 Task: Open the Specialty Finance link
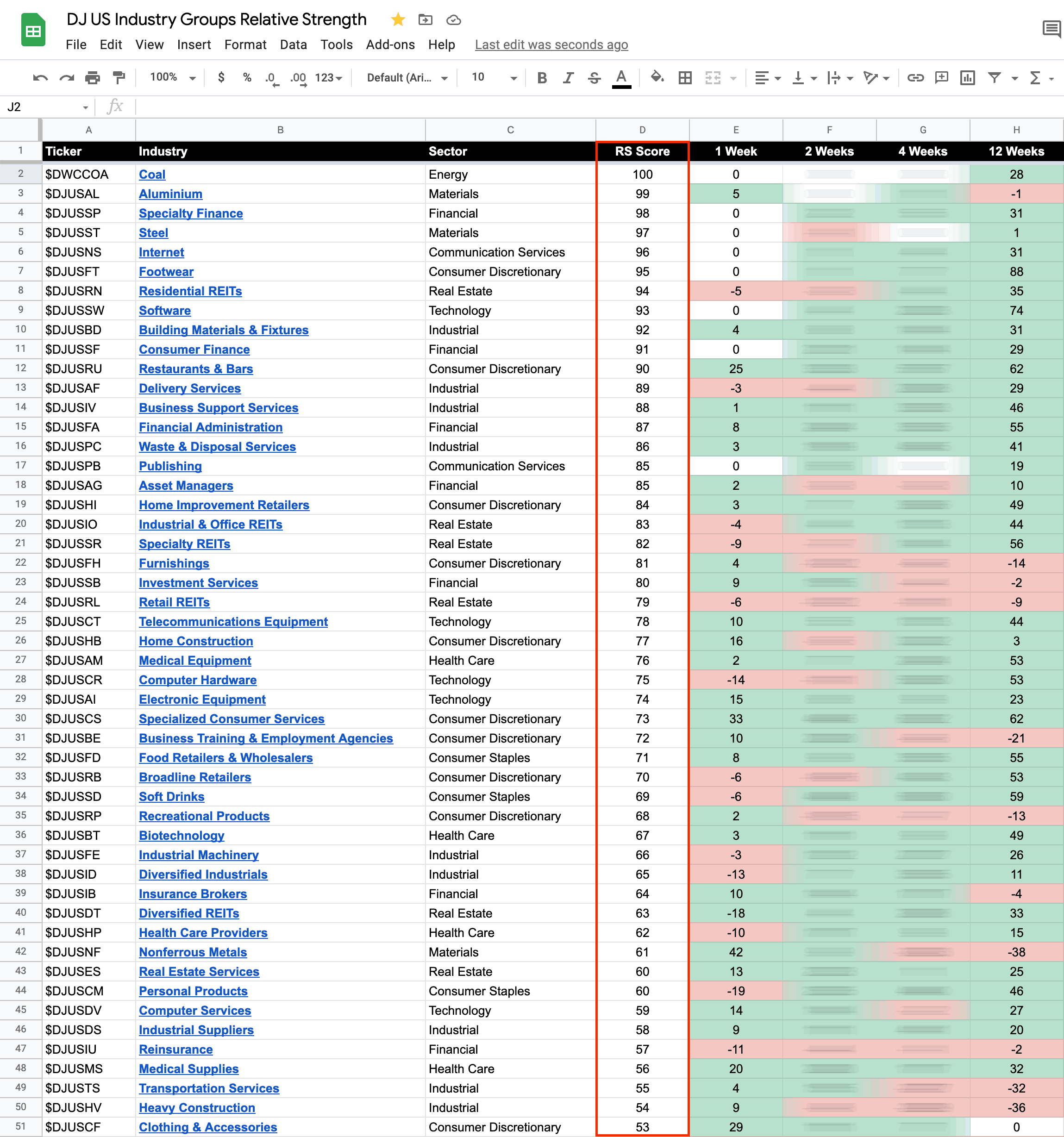click(191, 213)
